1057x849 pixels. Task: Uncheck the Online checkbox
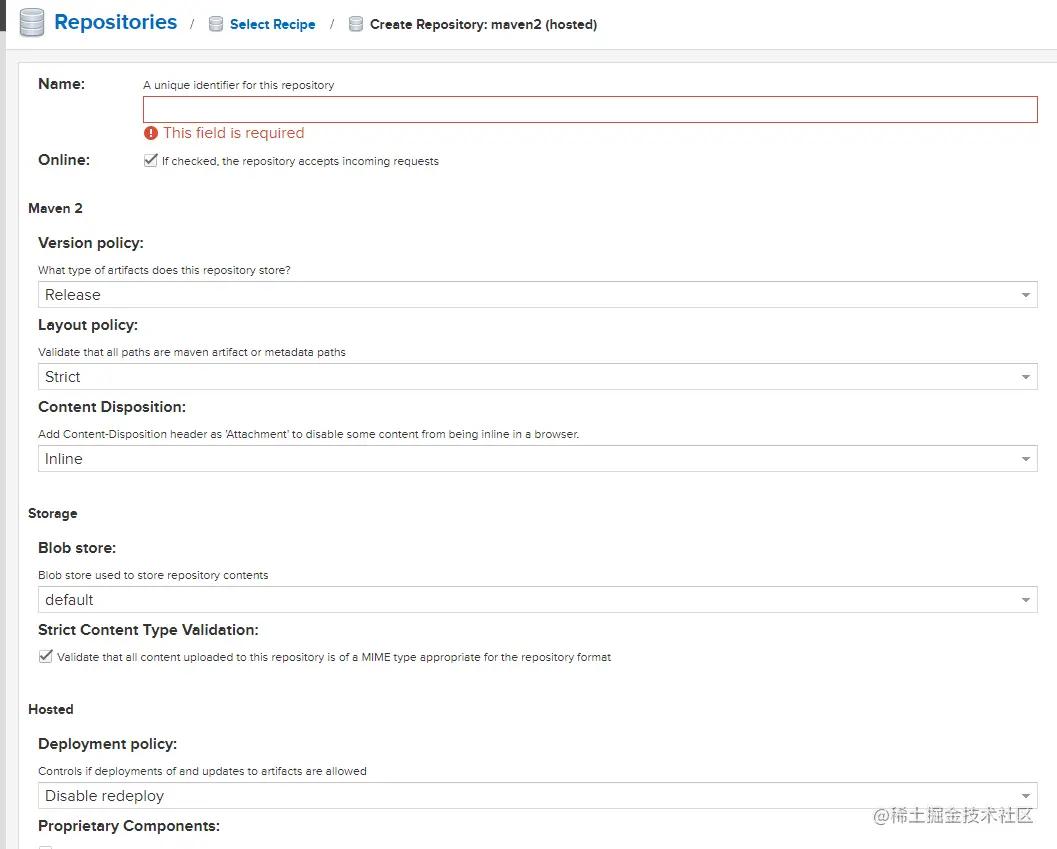coord(151,160)
